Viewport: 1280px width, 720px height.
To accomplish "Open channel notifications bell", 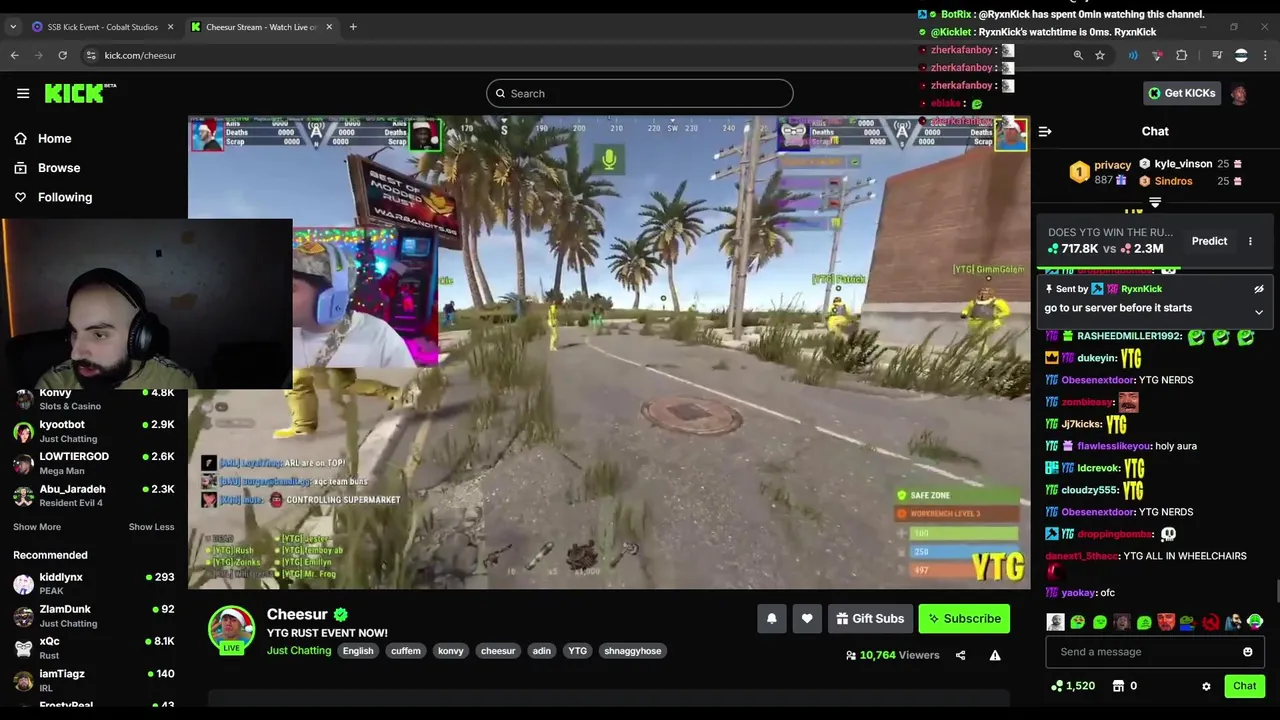I will (x=772, y=619).
